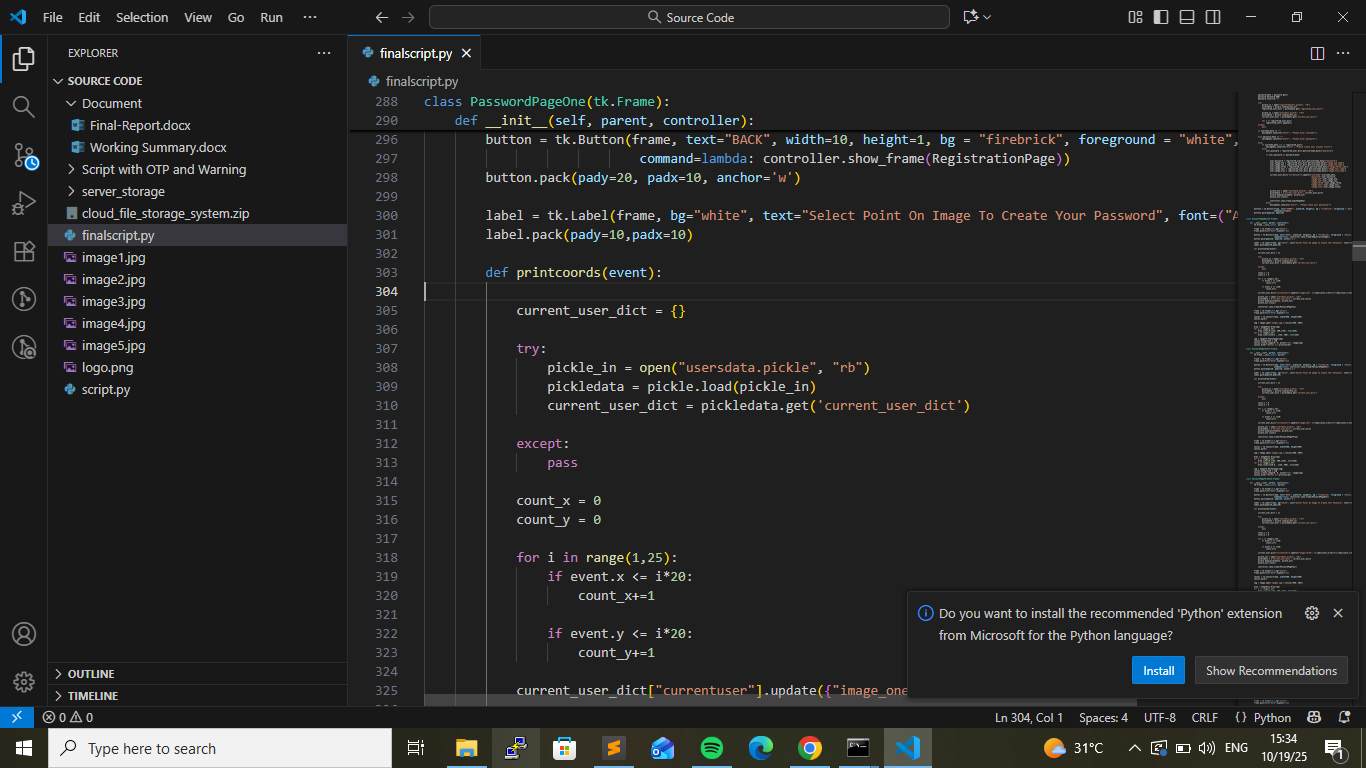Click Install for the Python extension

1158,670
